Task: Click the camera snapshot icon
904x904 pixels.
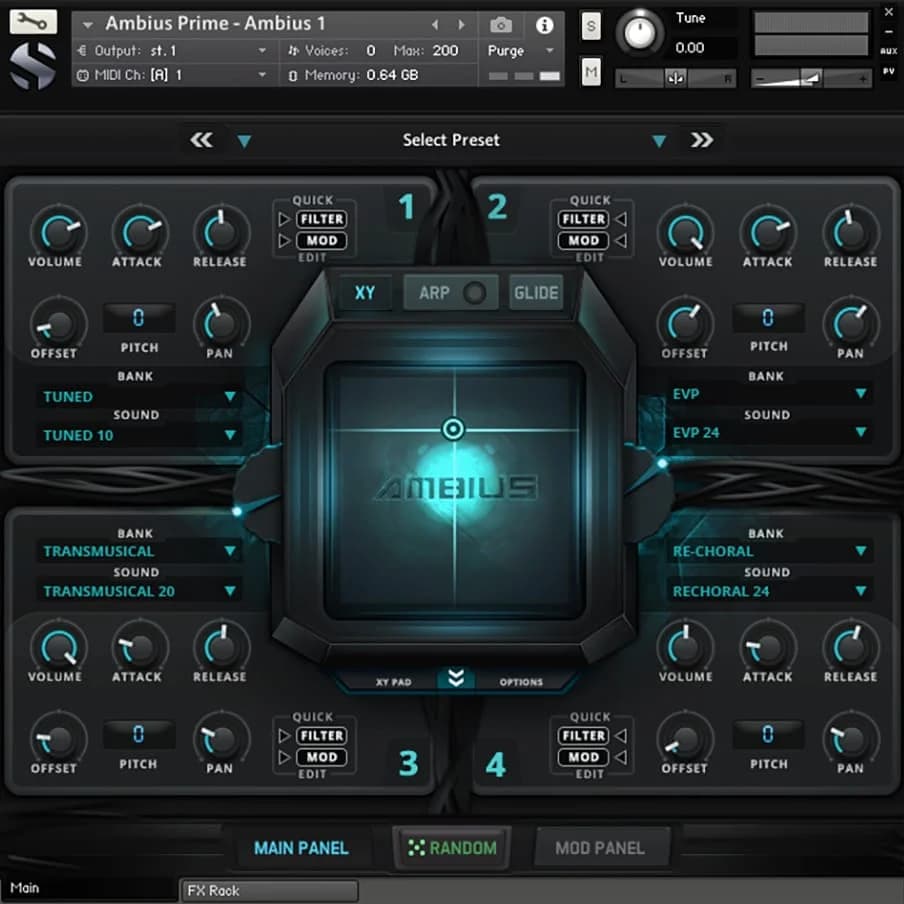Action: point(500,24)
